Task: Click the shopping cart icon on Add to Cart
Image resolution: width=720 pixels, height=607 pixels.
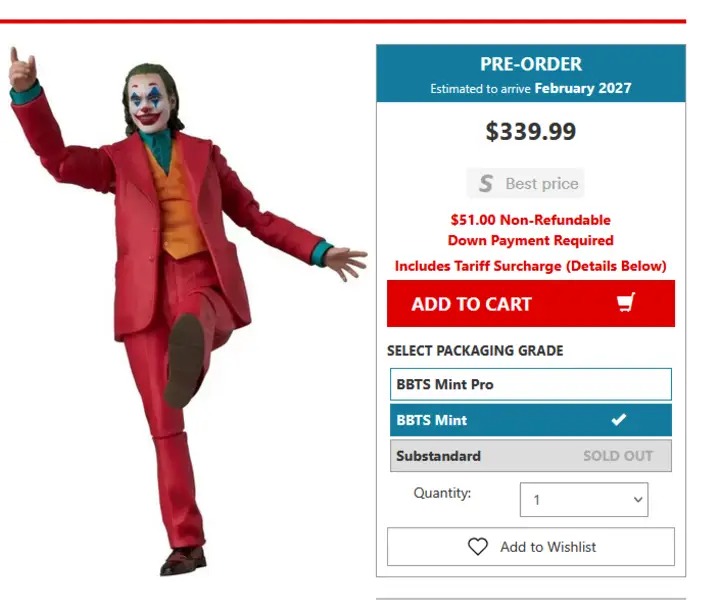Action: (x=626, y=303)
